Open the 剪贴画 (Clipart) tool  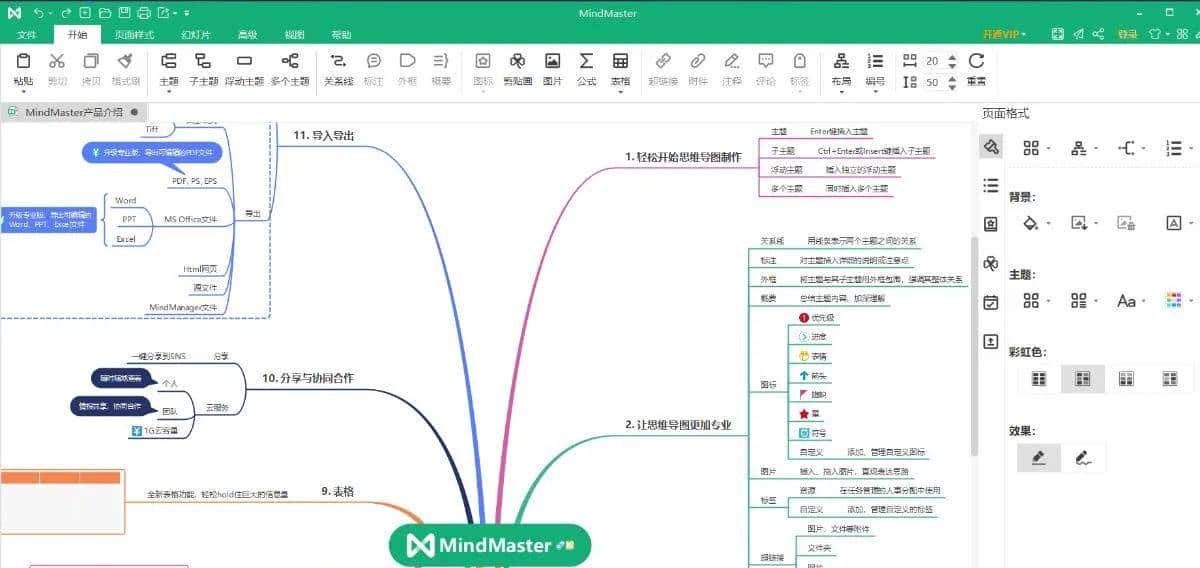(517, 69)
